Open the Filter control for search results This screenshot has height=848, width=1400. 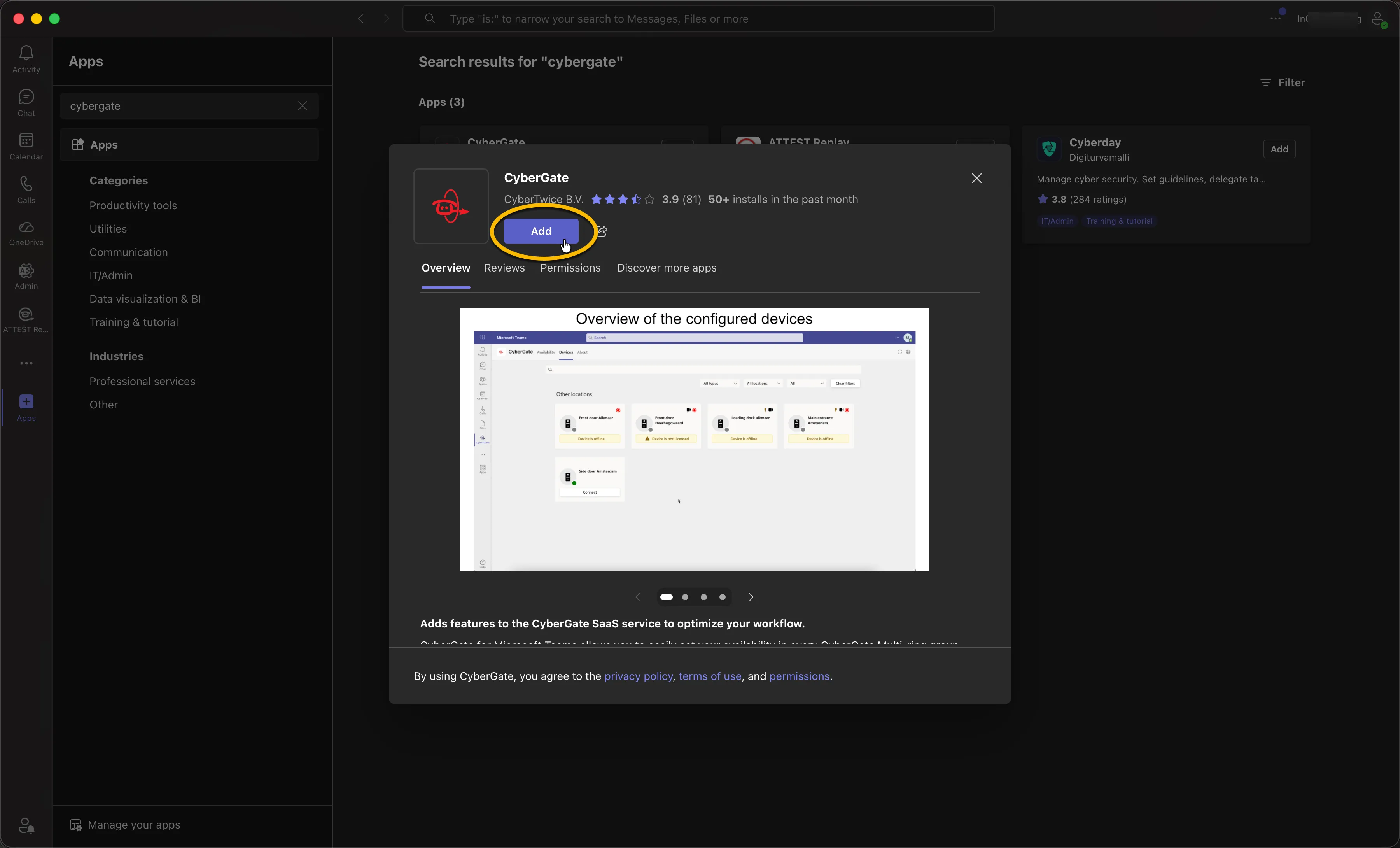coord(1283,82)
